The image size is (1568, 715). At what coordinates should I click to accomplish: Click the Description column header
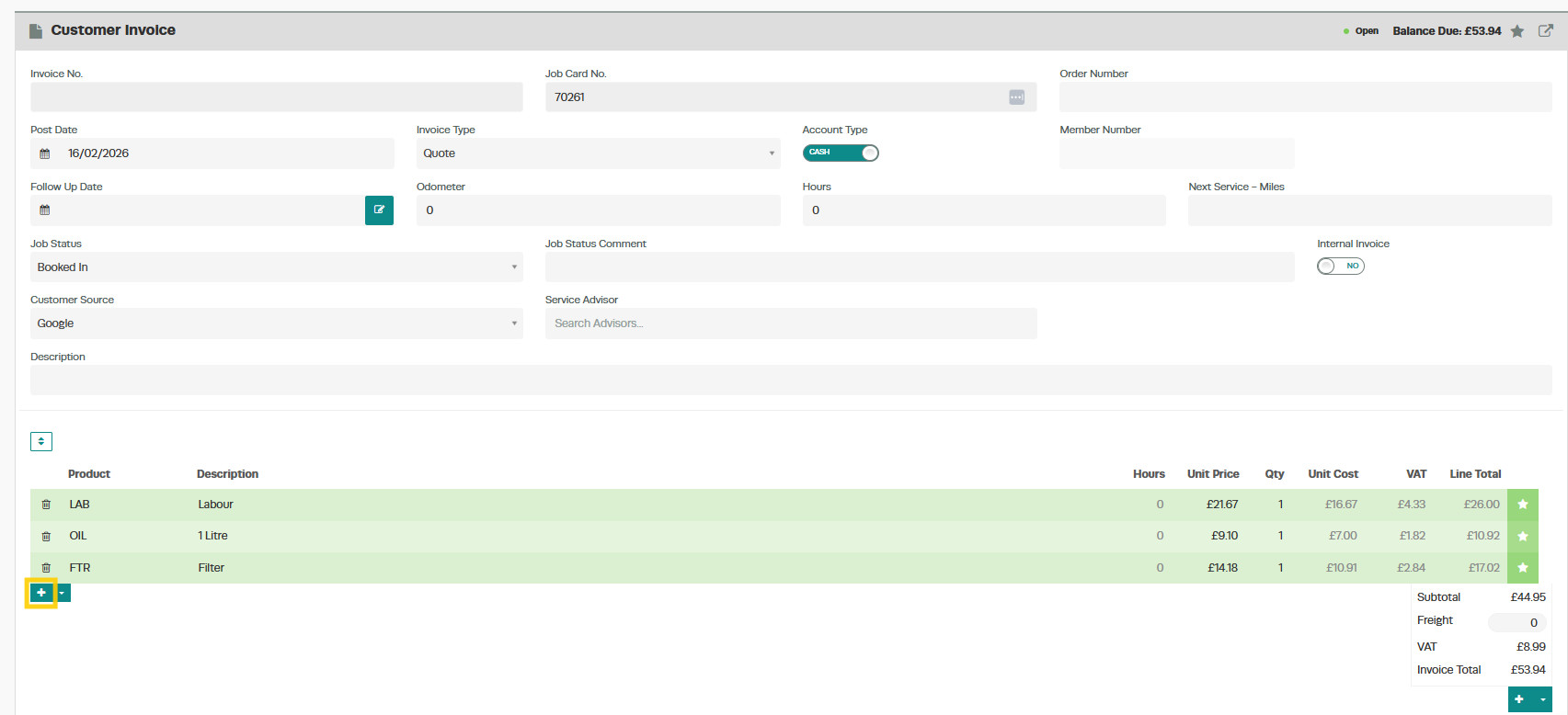[227, 474]
